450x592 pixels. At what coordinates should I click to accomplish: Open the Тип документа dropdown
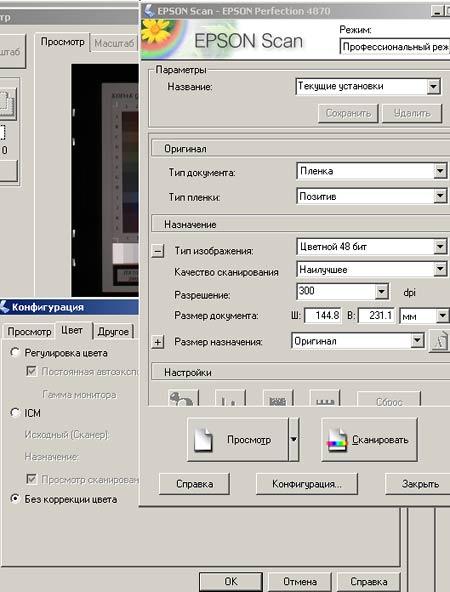pyautogui.click(x=440, y=171)
